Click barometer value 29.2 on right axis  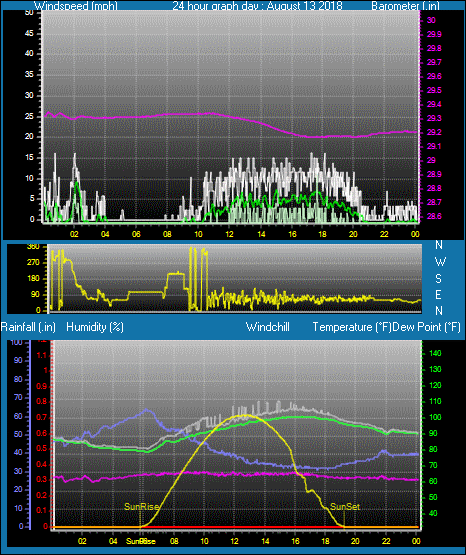[434, 132]
